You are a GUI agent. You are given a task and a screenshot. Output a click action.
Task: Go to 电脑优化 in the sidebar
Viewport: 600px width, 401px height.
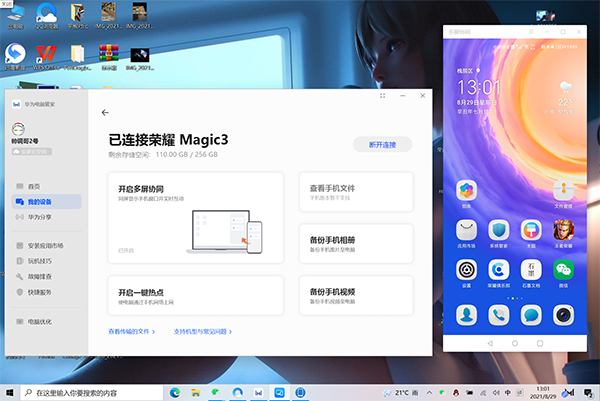coord(40,321)
